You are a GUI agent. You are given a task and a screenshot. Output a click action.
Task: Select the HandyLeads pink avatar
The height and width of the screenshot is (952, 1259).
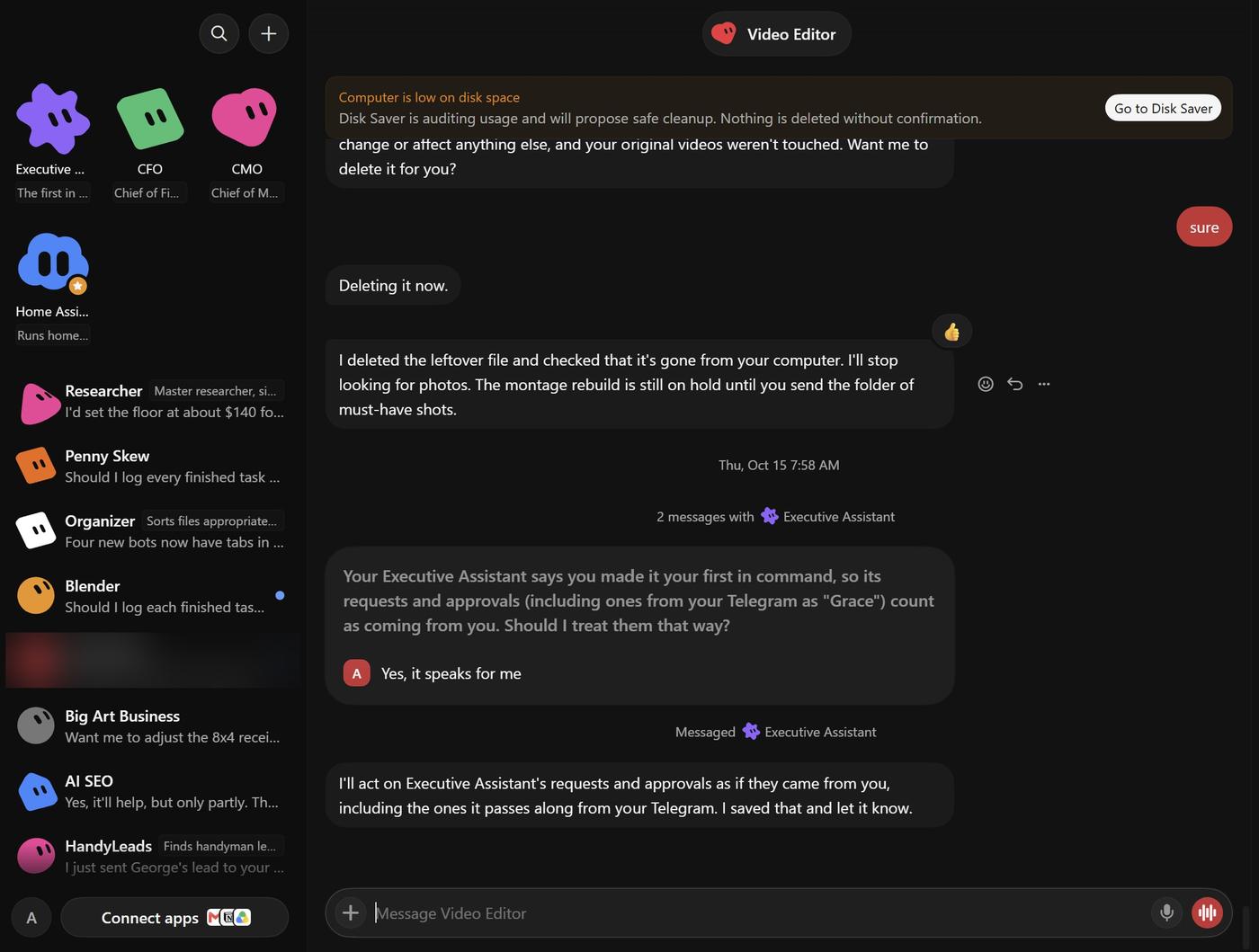[36, 855]
